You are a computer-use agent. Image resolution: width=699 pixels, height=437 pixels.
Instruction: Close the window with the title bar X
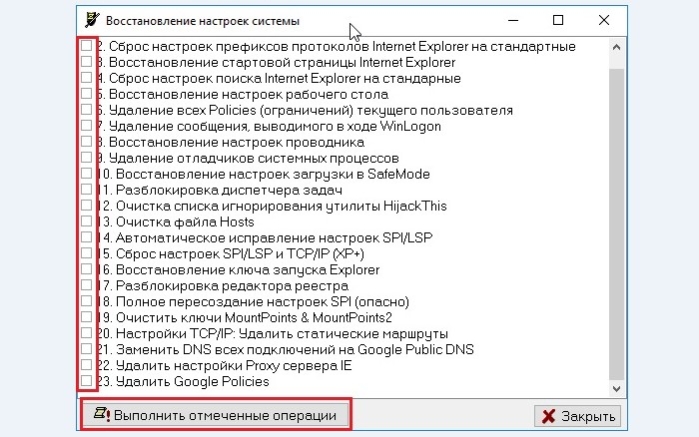[x=604, y=21]
